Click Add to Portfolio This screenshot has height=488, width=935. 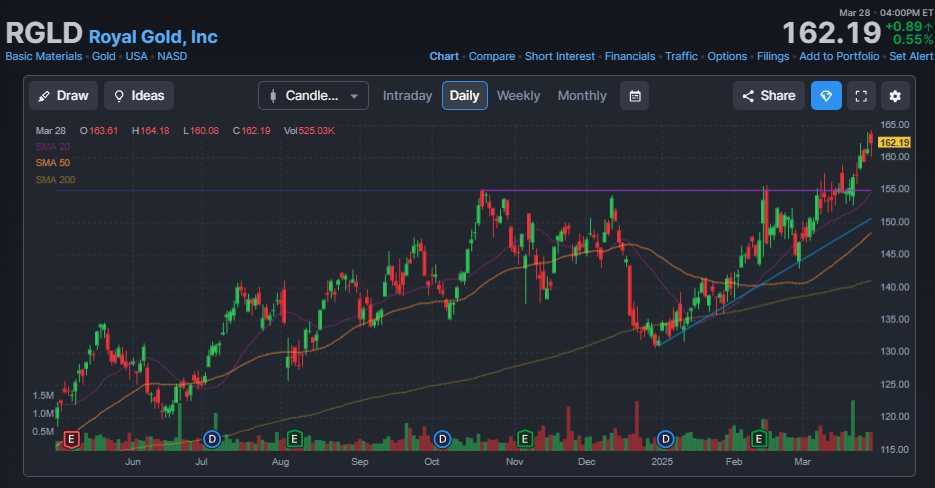click(839, 56)
